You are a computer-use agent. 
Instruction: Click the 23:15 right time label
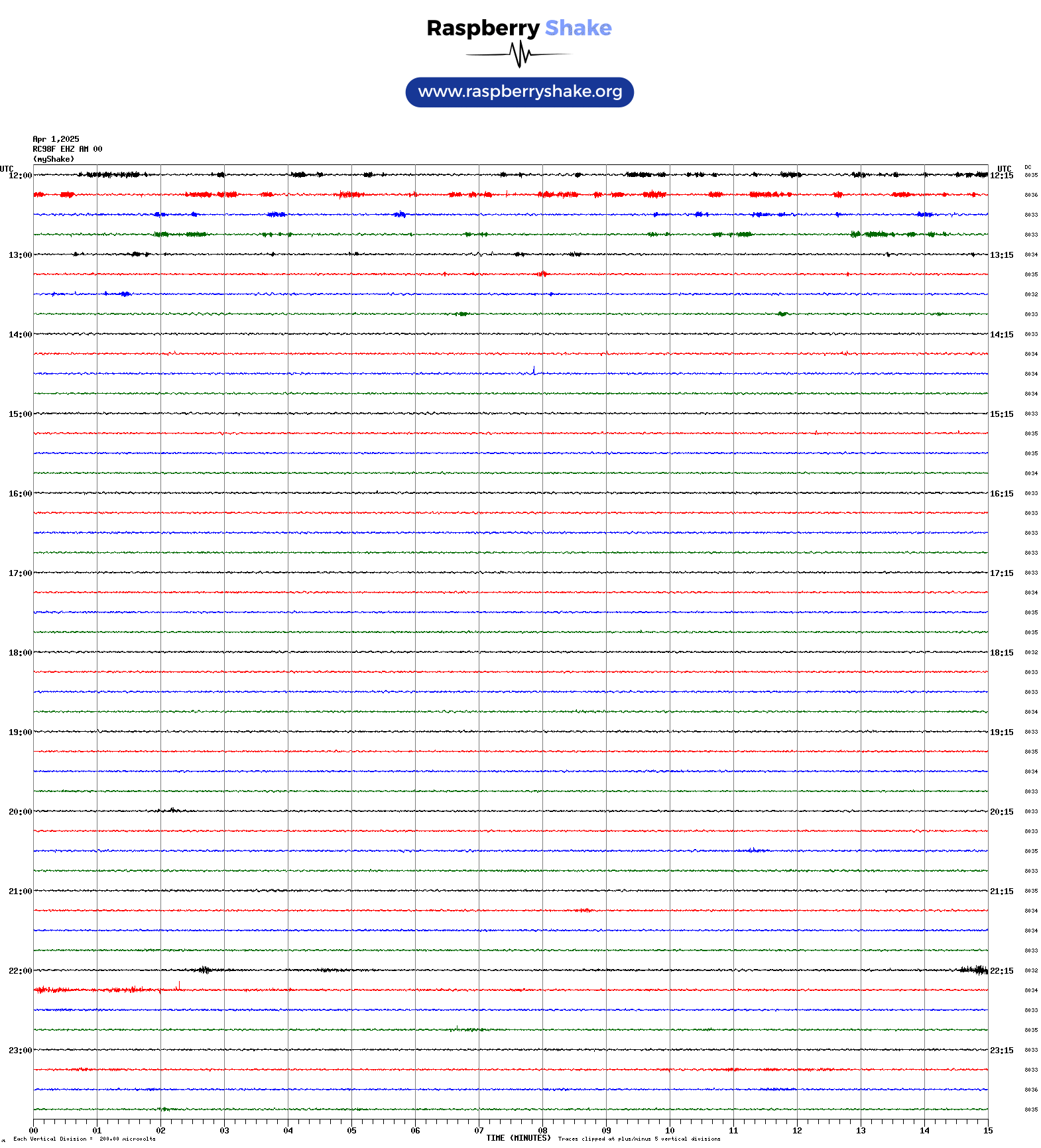point(1002,1051)
